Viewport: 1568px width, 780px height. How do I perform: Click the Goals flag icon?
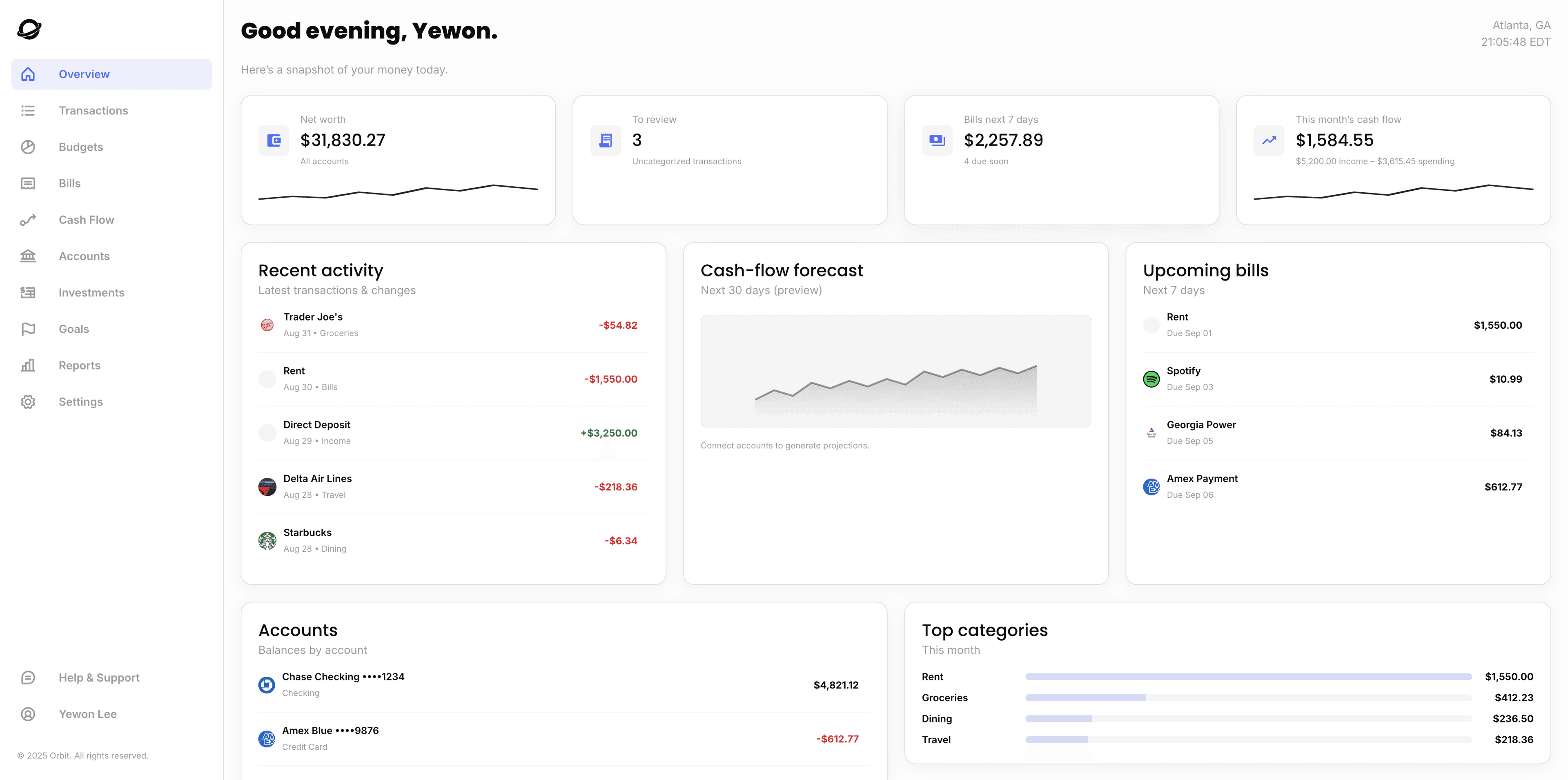click(x=28, y=329)
